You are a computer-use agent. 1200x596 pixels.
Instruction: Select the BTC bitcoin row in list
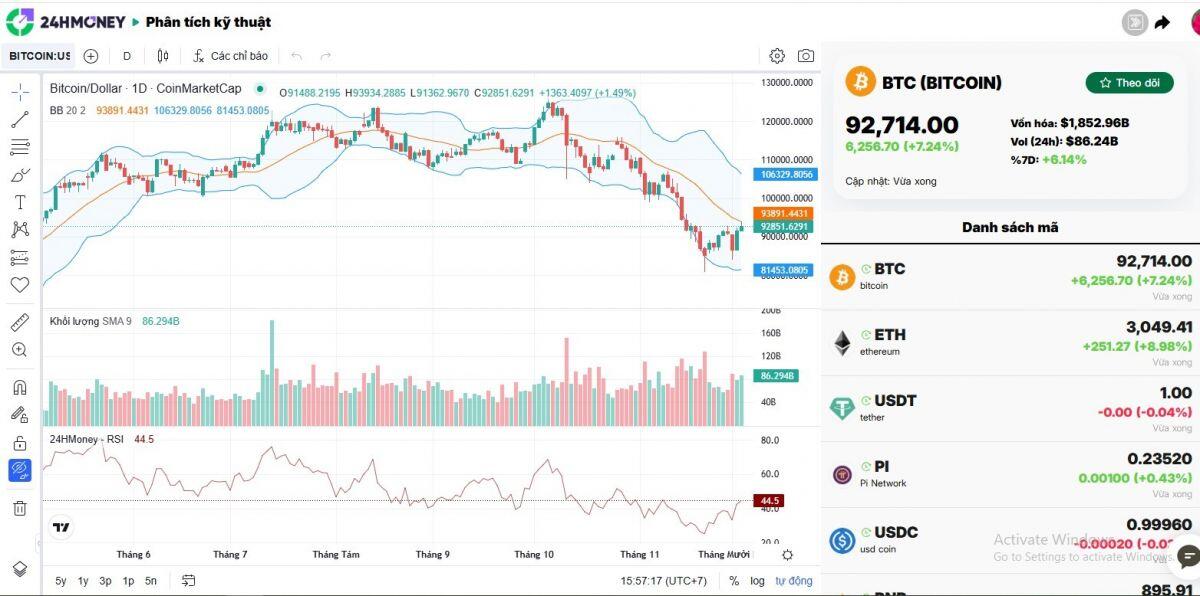1010,277
